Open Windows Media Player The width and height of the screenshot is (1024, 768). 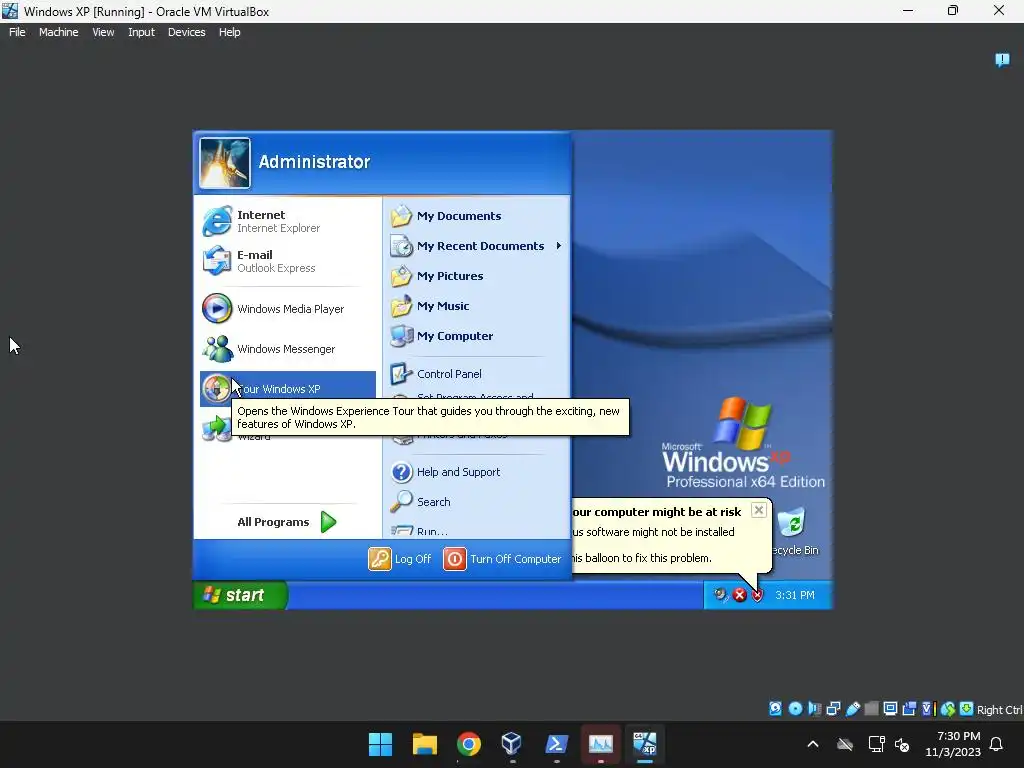coord(287,309)
